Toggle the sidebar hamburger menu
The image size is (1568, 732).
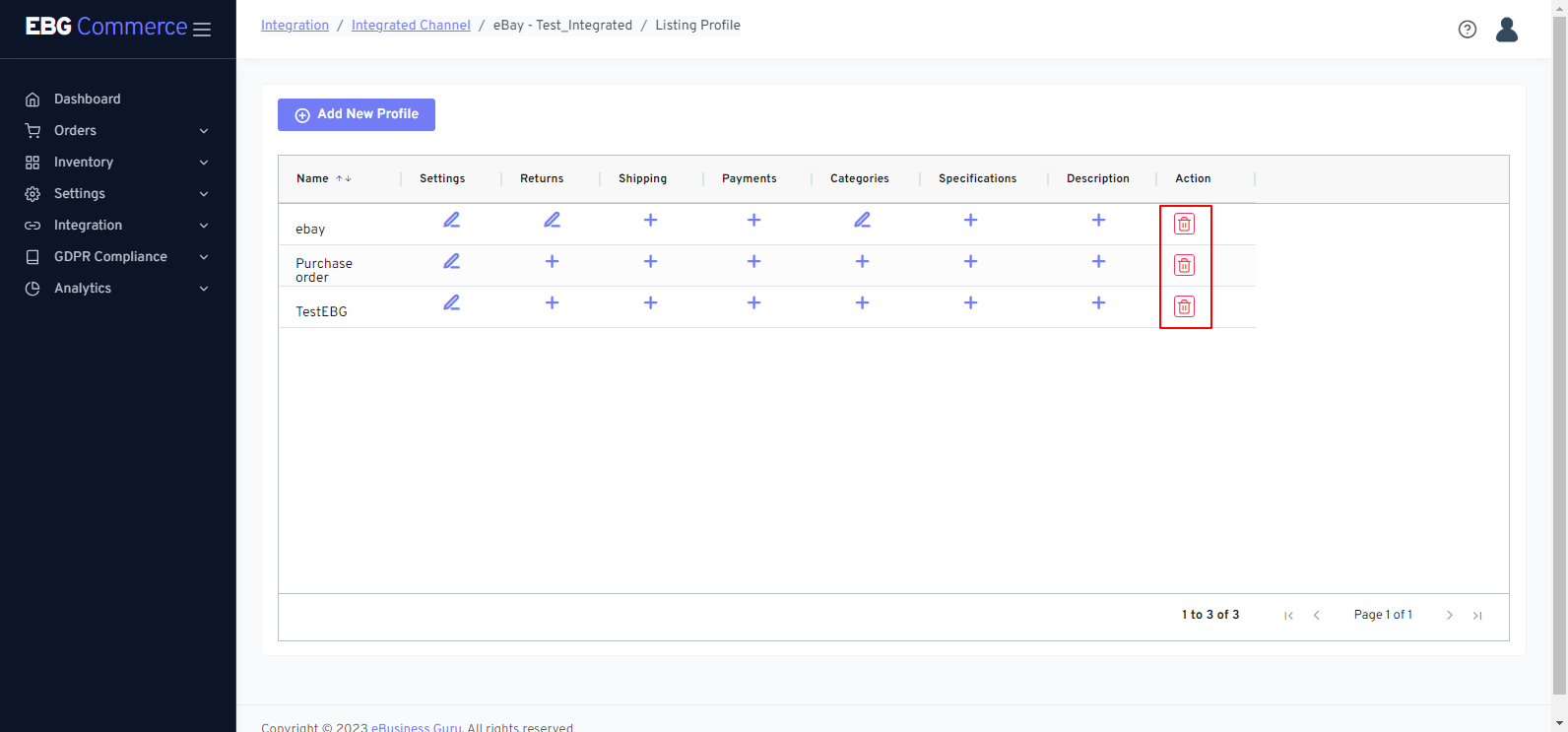pyautogui.click(x=202, y=30)
